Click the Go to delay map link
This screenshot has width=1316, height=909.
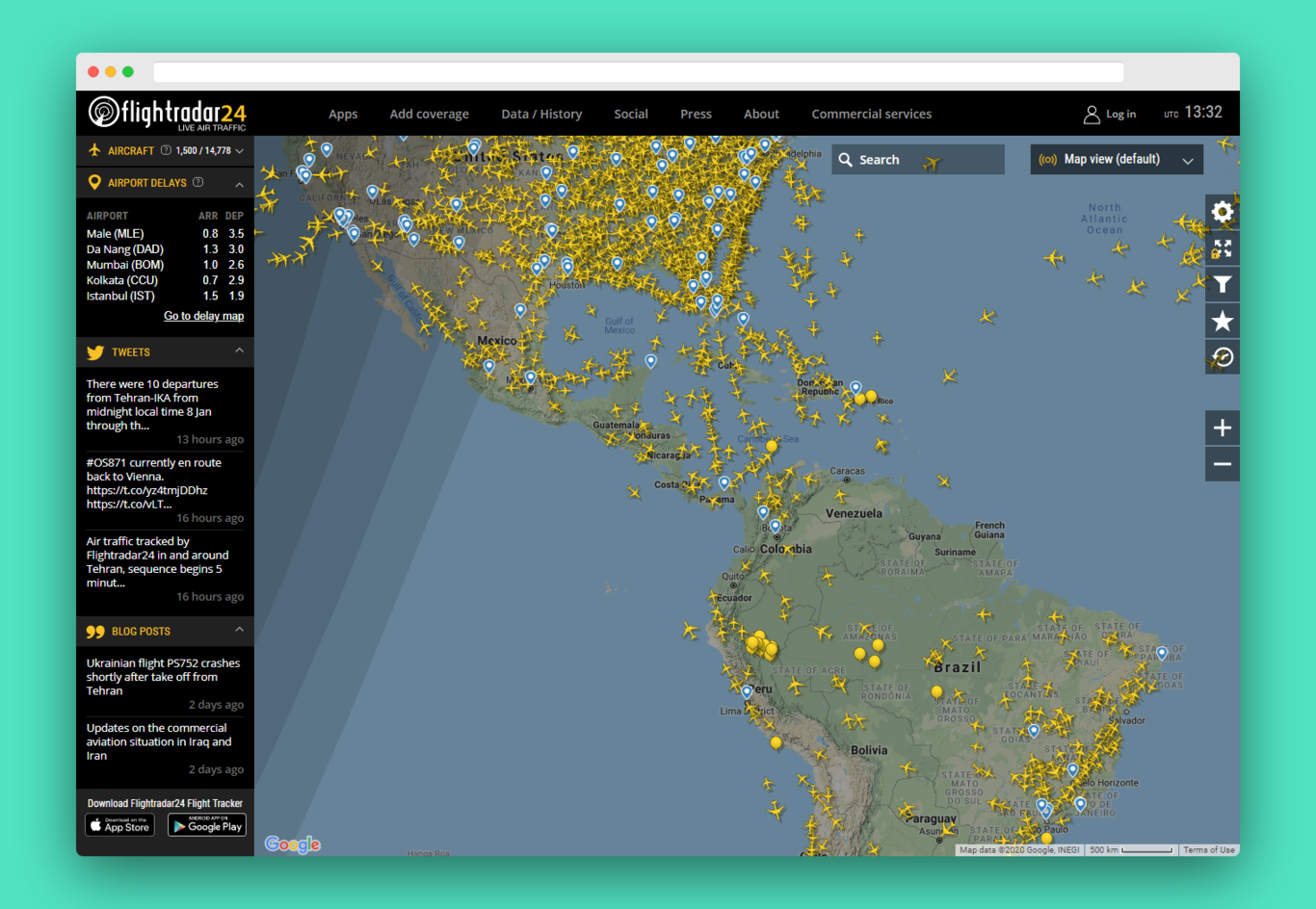[x=203, y=315]
